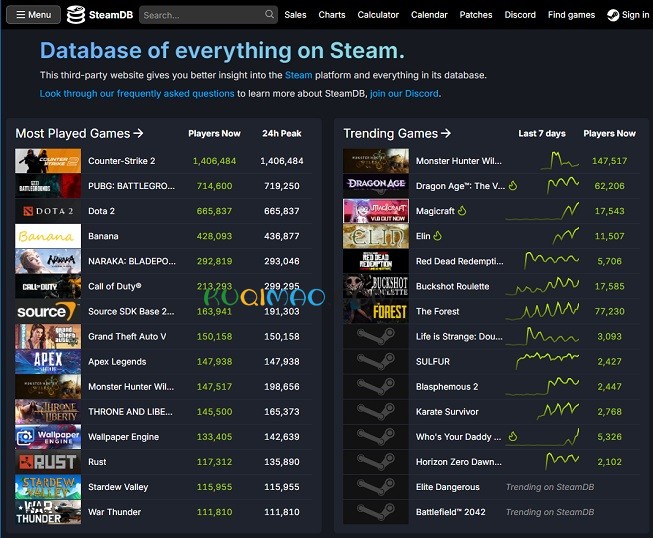The image size is (653, 538).
Task: Click the search magnifier icon
Action: pos(269,15)
